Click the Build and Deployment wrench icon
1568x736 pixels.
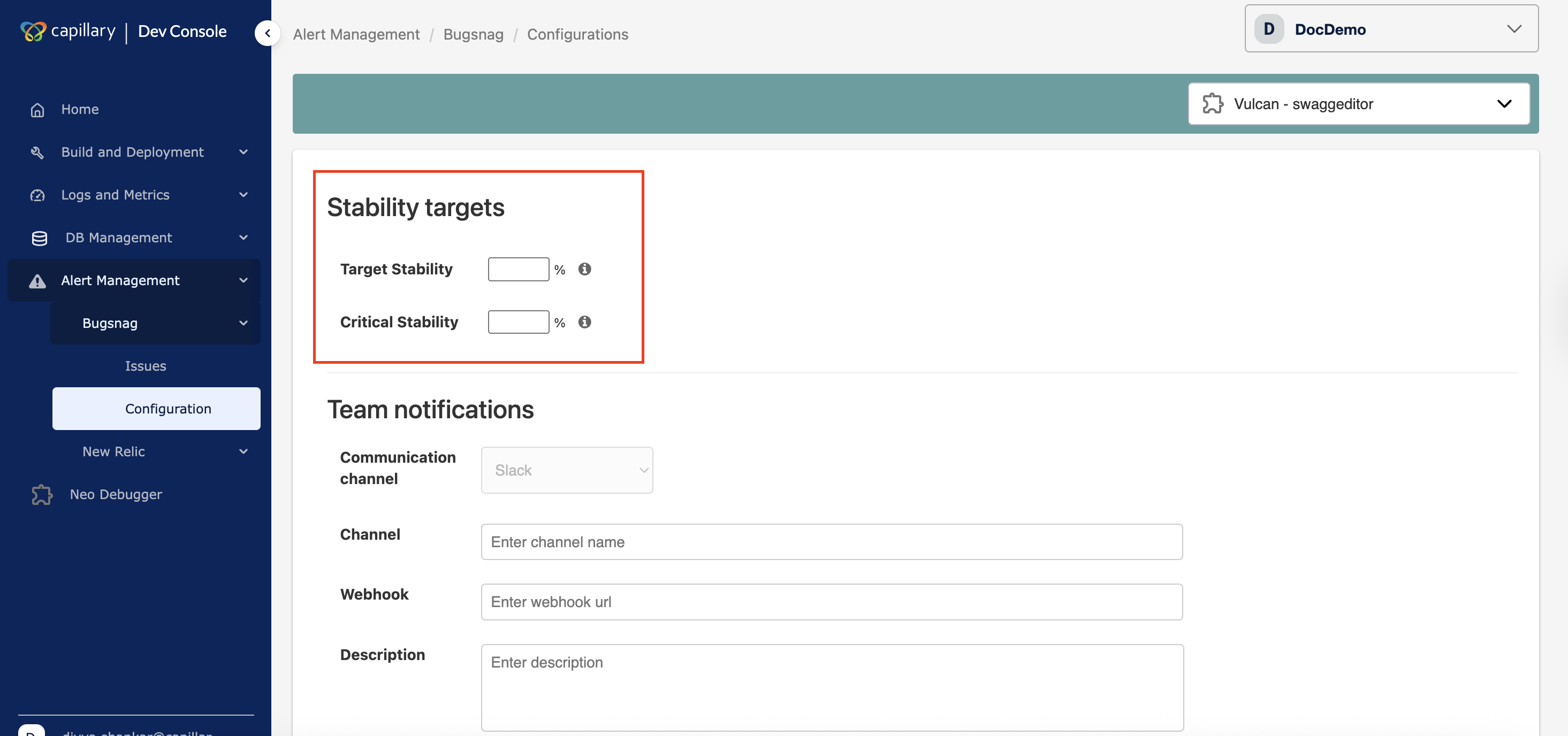click(38, 152)
